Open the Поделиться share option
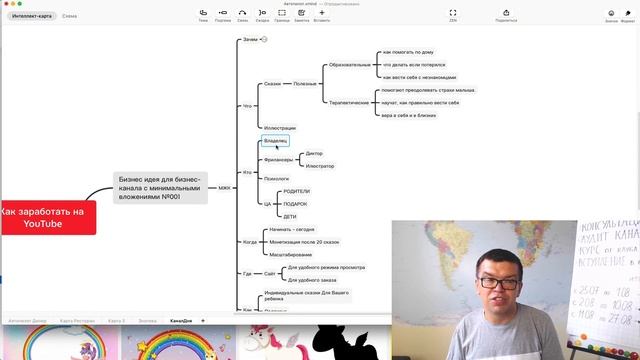 pos(506,16)
